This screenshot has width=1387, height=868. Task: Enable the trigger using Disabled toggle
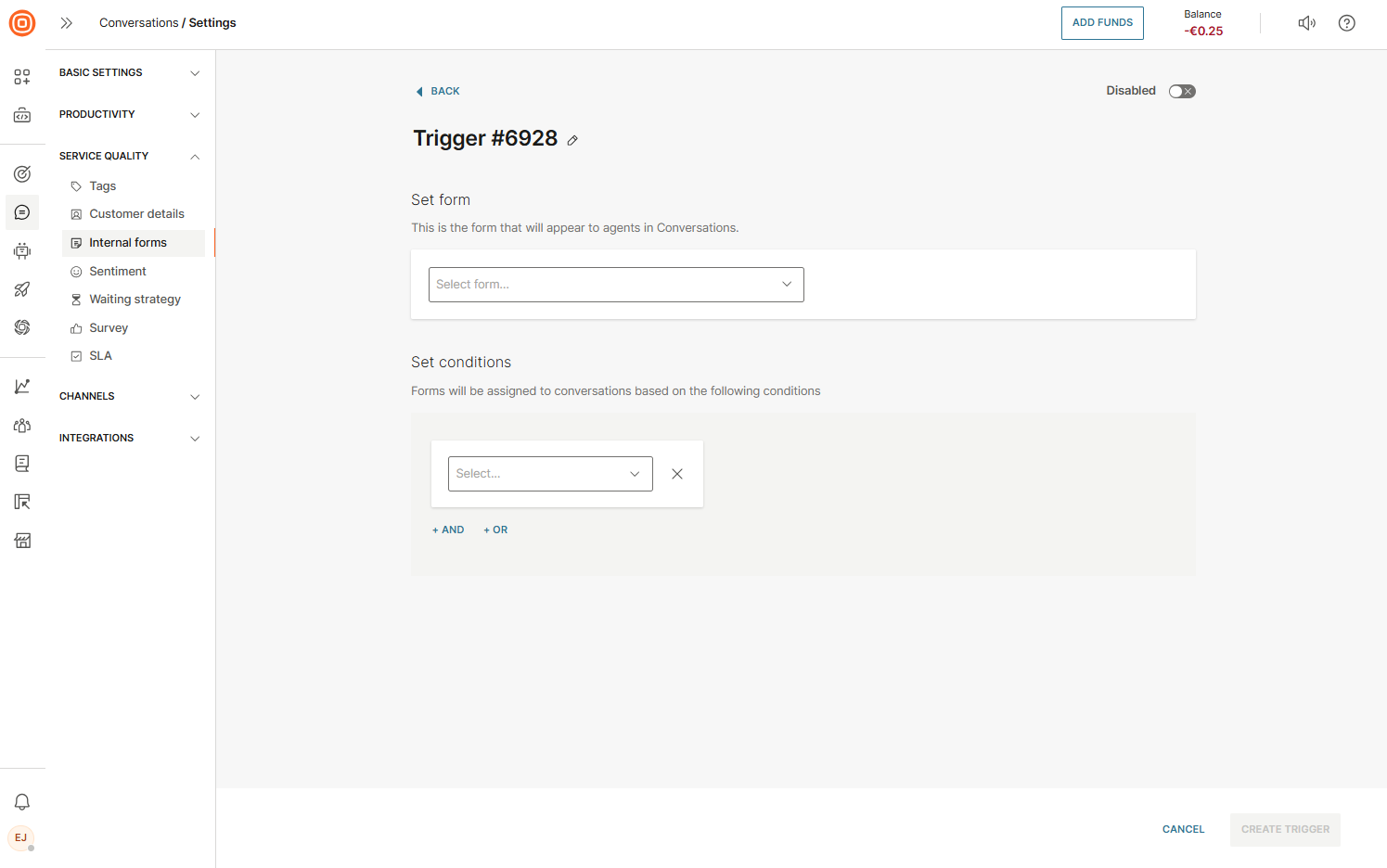click(1181, 91)
